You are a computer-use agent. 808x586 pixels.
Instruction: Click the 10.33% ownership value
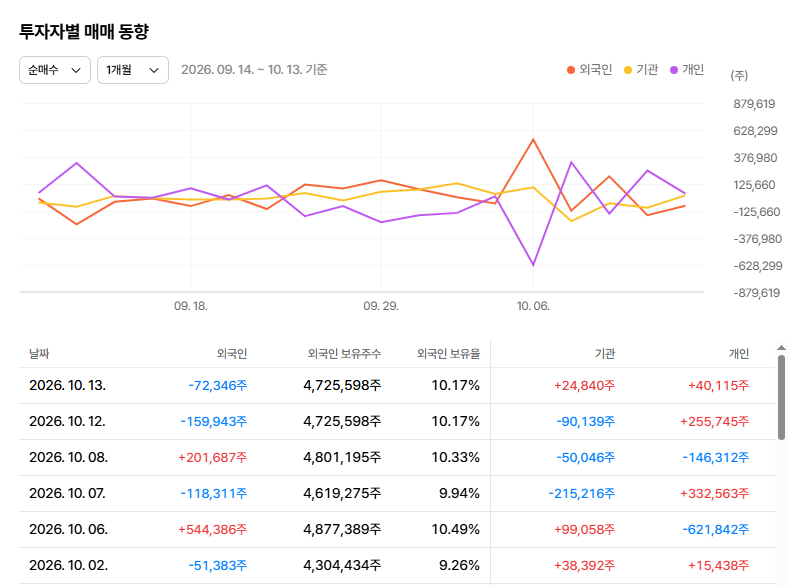[x=456, y=458]
